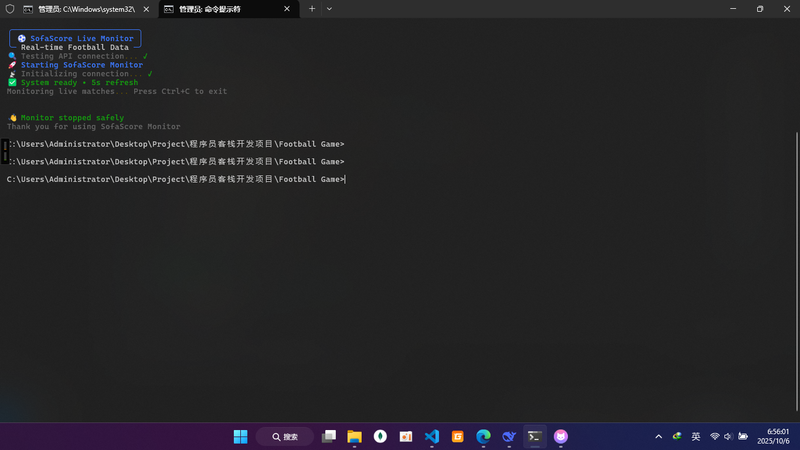The height and width of the screenshot is (450, 800).
Task: Click the colorful tray app icon
Action: (x=677, y=436)
